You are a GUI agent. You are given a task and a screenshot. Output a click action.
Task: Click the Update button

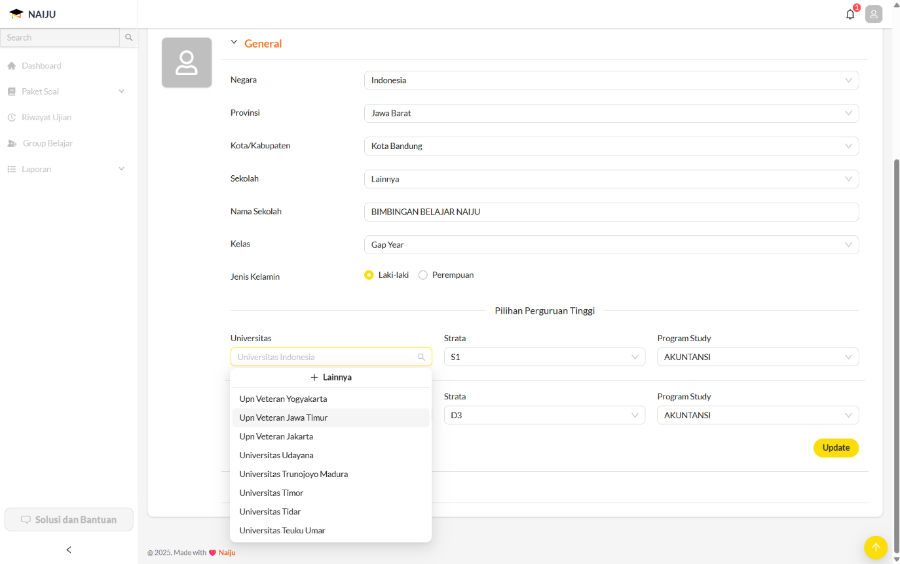coord(836,448)
